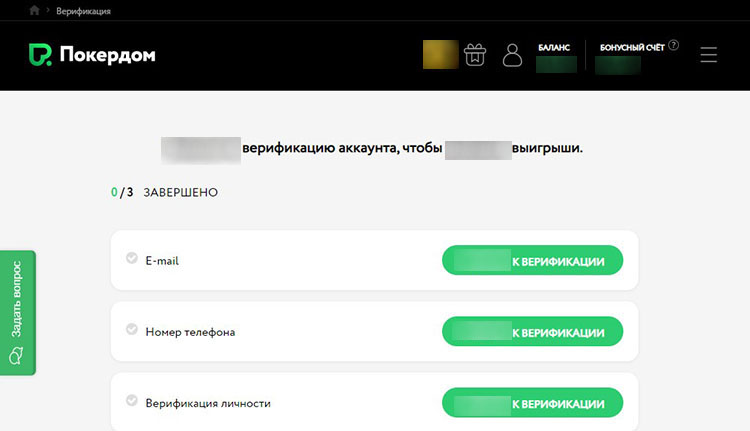This screenshot has width=750, height=431.
Task: Click the Номер телефона status check icon
Action: tap(132, 329)
